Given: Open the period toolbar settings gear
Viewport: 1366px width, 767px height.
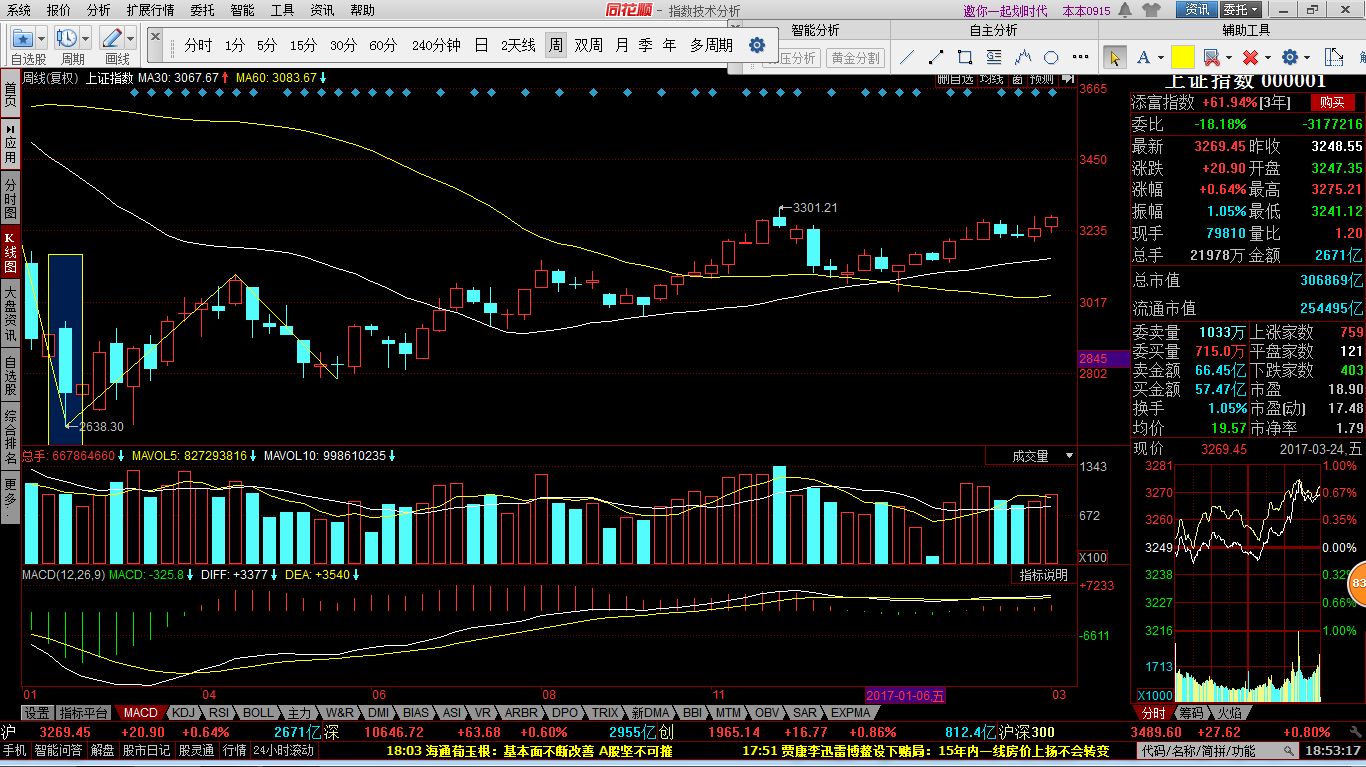Looking at the screenshot, I should coord(757,45).
